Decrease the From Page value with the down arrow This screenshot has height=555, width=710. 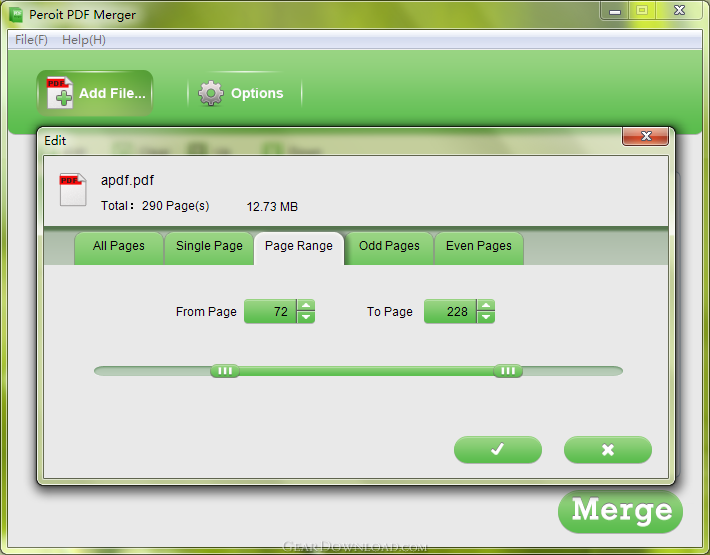click(x=306, y=317)
